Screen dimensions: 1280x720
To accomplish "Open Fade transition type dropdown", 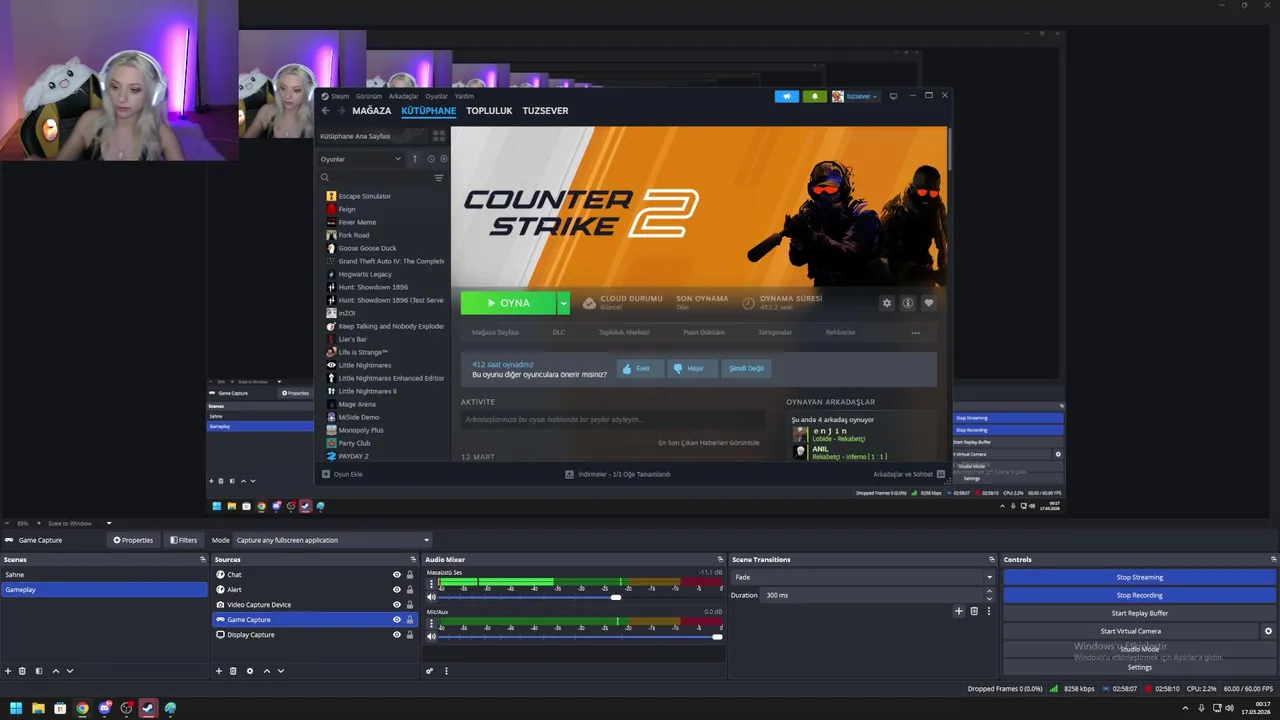I will pyautogui.click(x=864, y=577).
